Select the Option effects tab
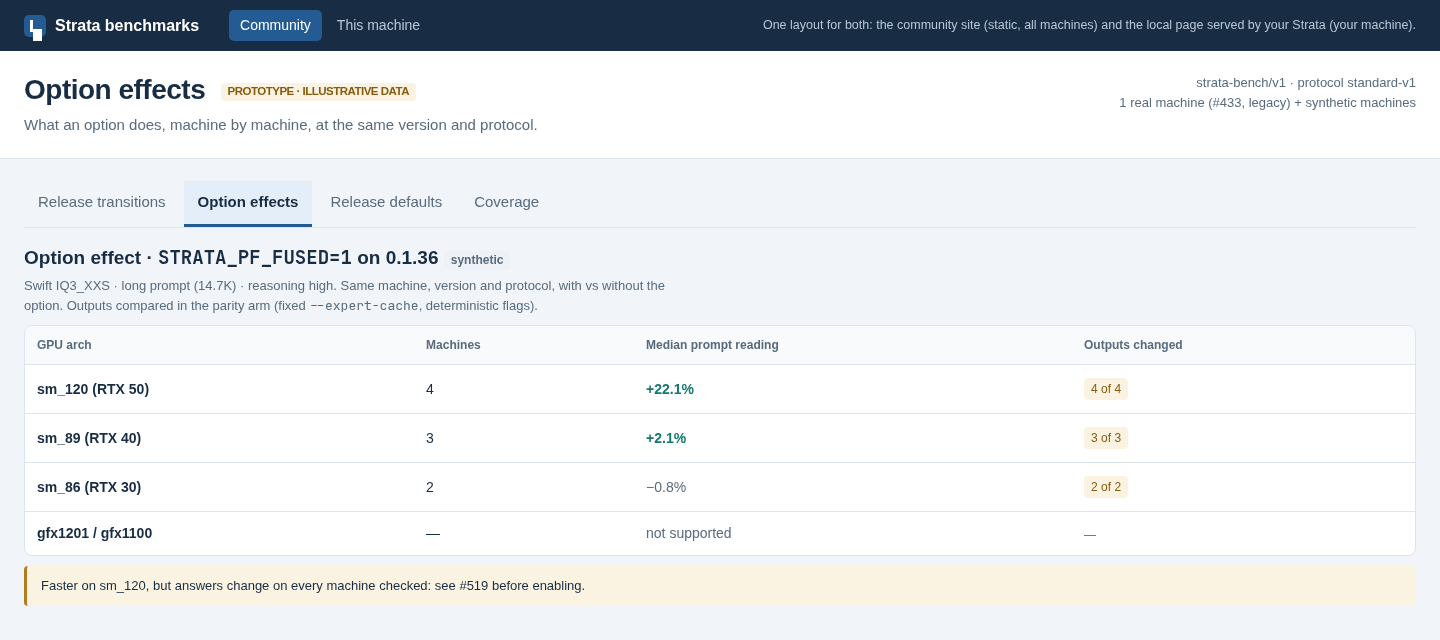Image resolution: width=1440 pixels, height=640 pixels. tap(248, 203)
